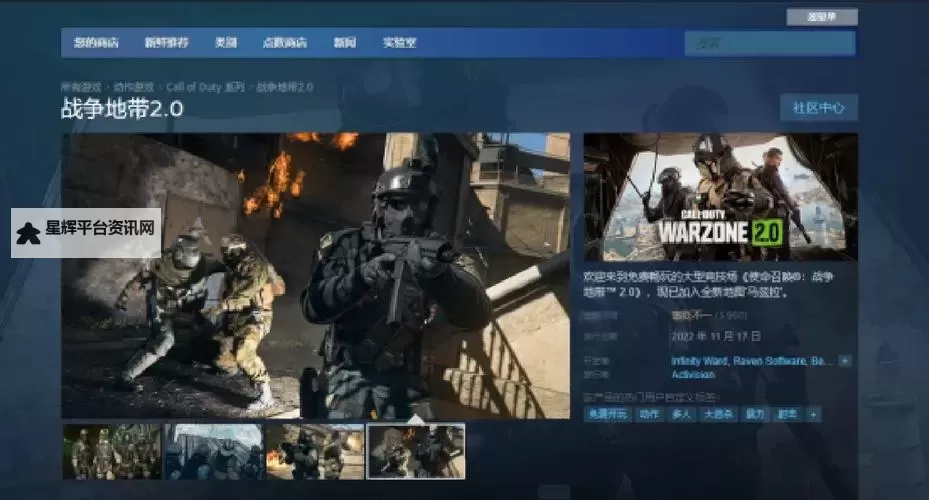
Task: Select the 大逃杀 tag
Action: [x=718, y=414]
